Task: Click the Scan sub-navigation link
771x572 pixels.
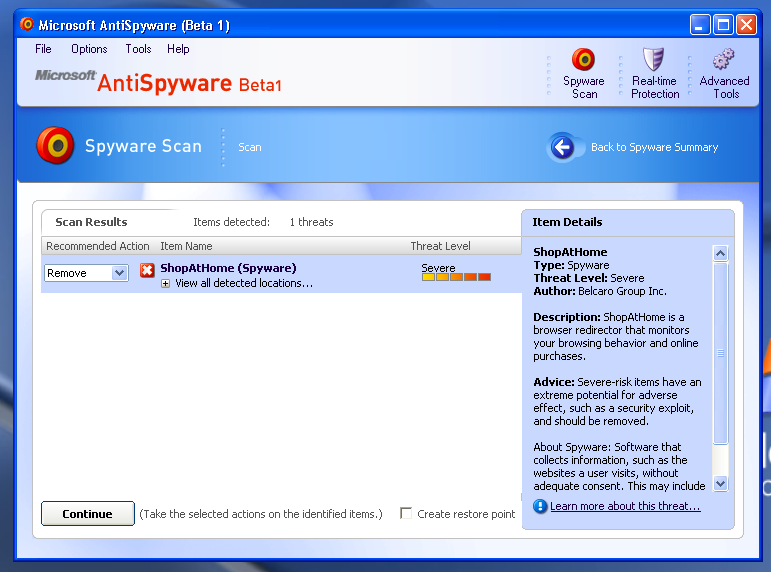Action: (x=250, y=147)
